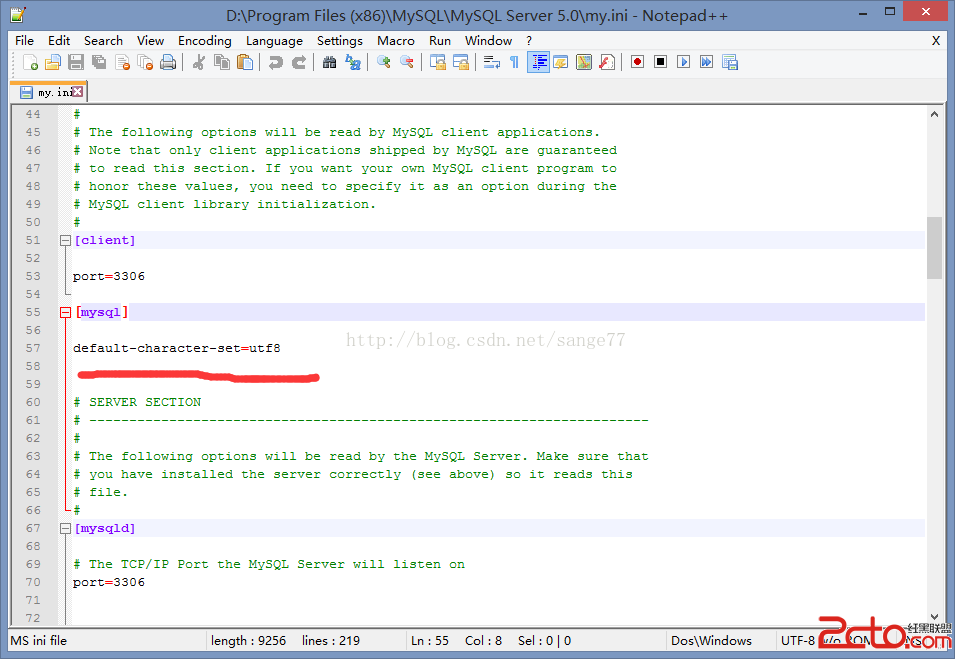This screenshot has width=955, height=659.
Task: Click Synchronize Vertical Scrolling icon
Action: [437, 62]
